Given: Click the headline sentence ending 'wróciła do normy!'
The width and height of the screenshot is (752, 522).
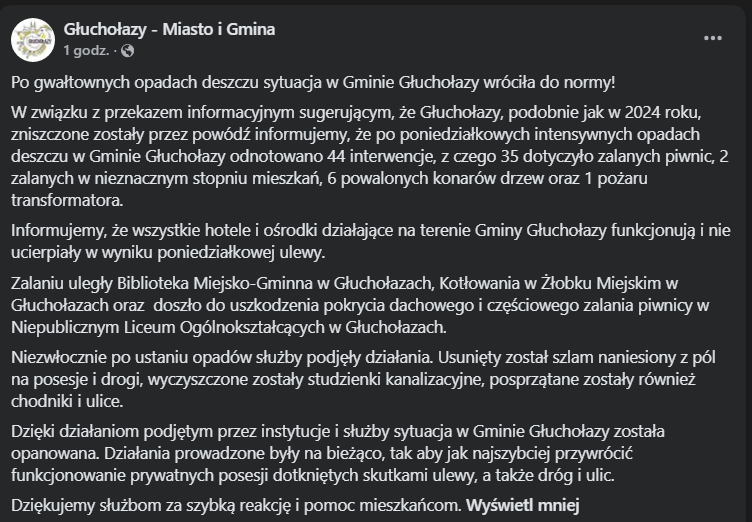Looking at the screenshot, I should [313, 83].
